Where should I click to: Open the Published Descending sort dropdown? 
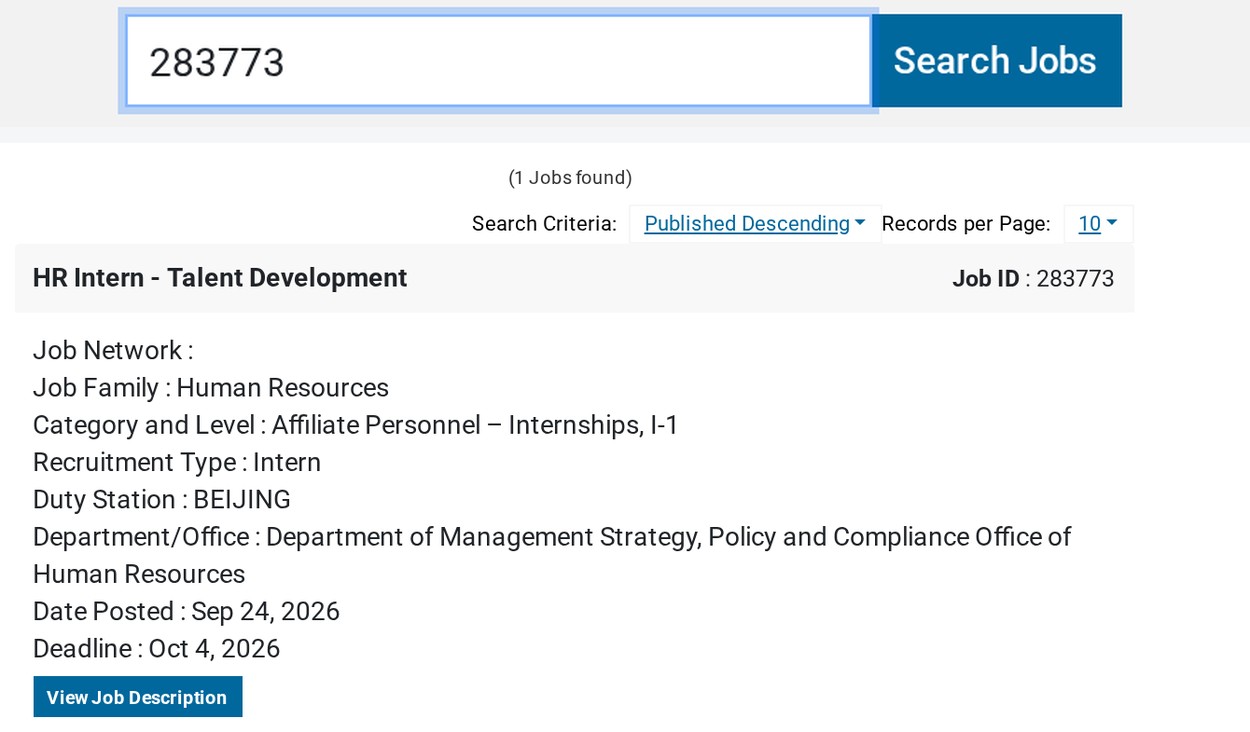tap(755, 224)
